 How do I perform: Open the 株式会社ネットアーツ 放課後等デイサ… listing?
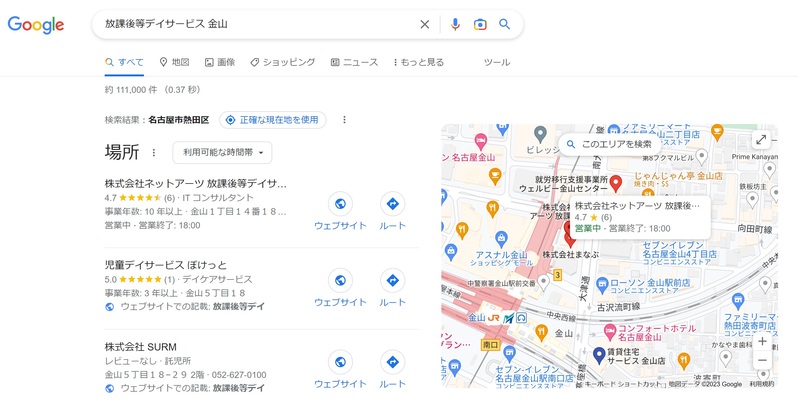[196, 183]
